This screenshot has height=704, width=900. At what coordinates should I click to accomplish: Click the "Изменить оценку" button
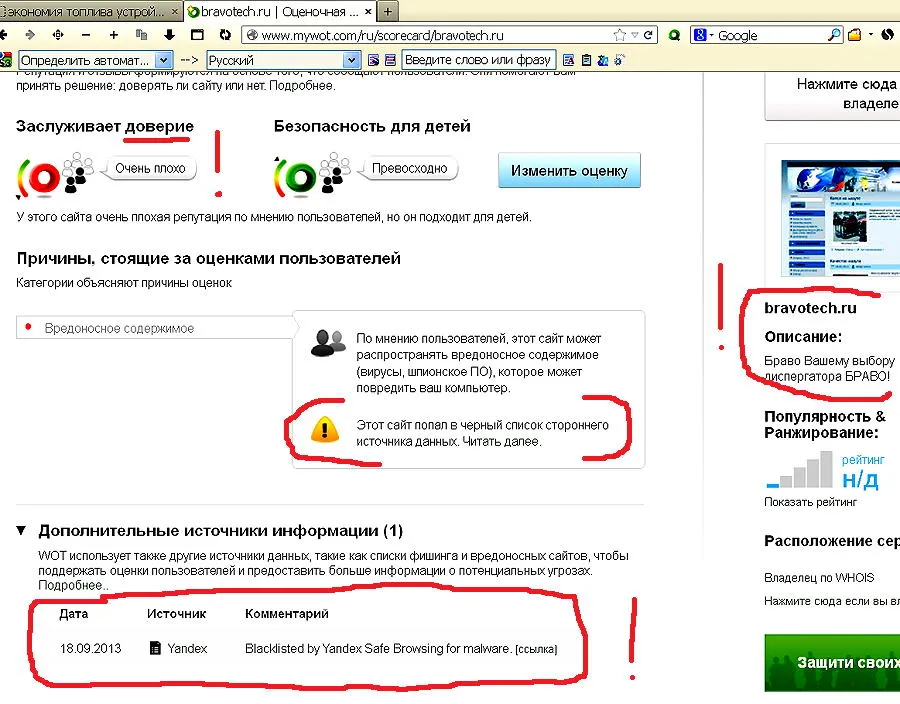coord(569,170)
